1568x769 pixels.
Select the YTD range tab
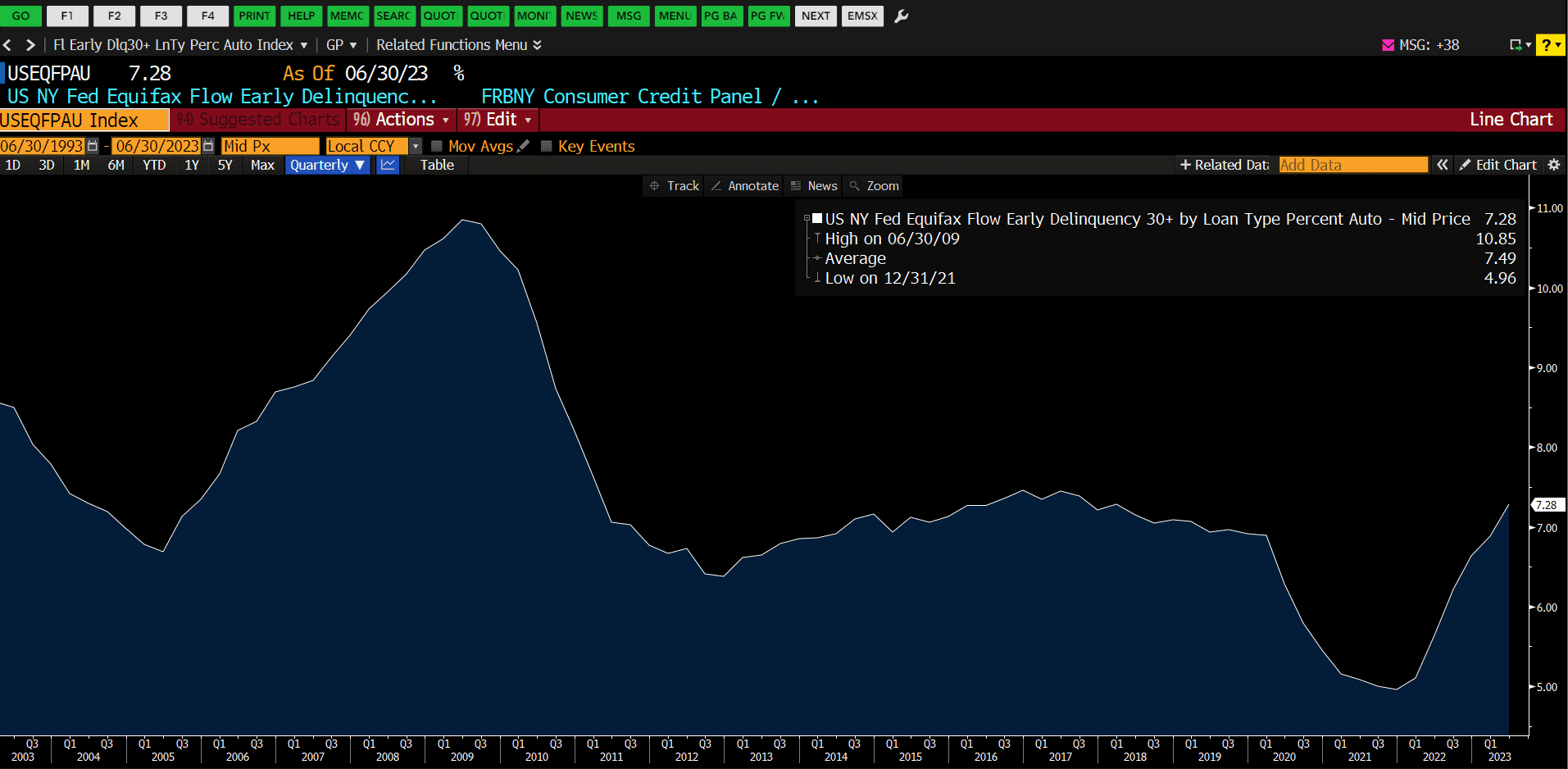pos(154,165)
